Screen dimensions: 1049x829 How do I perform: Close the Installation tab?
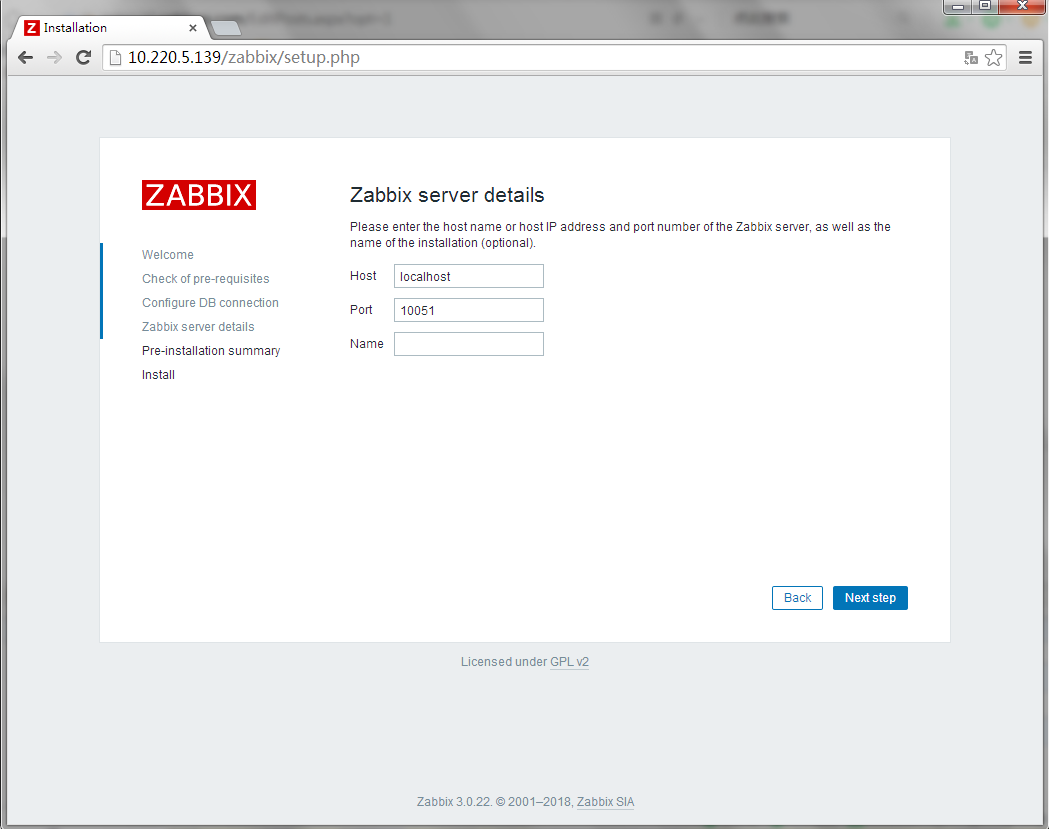tap(193, 28)
